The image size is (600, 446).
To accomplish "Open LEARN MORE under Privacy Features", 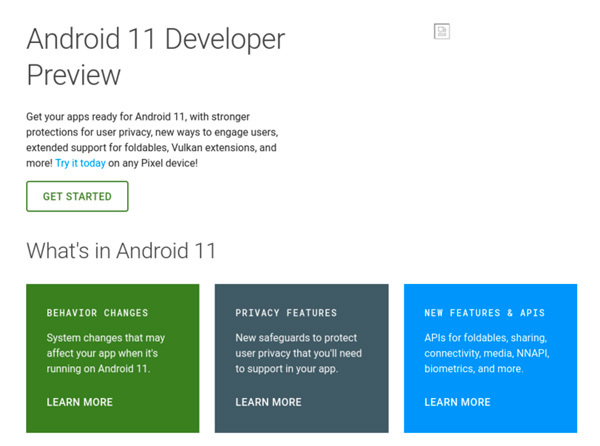I will (268, 402).
